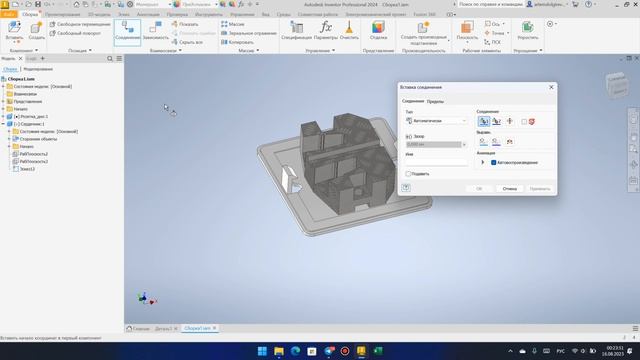The height and width of the screenshot is (360, 640).
Task: Click the Копировать tool
Action: click(237, 42)
